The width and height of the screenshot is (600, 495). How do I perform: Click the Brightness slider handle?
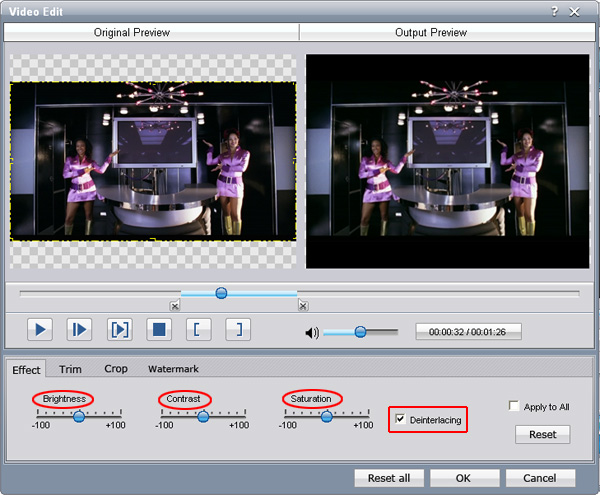79,416
